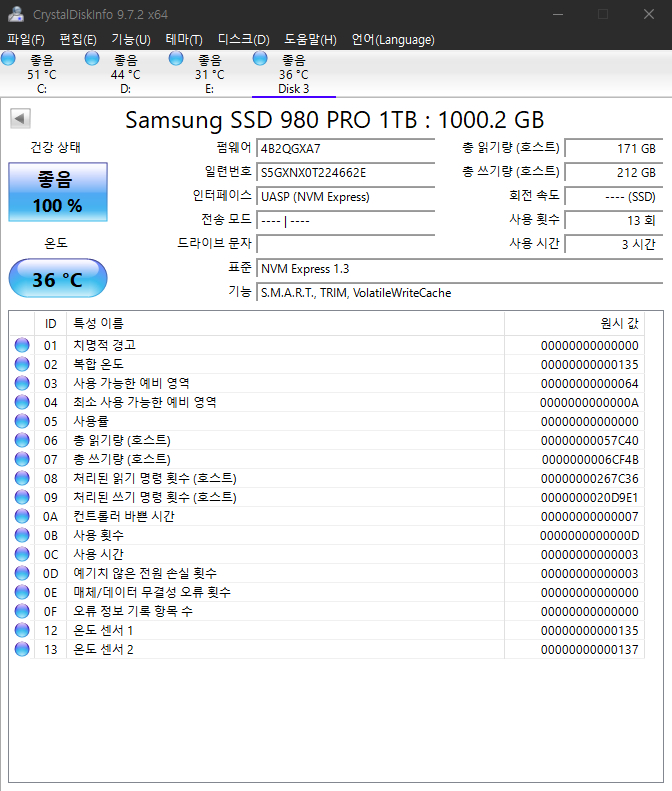Image resolution: width=672 pixels, height=791 pixels.
Task: Open the 기능(U) menu
Action: (131, 39)
